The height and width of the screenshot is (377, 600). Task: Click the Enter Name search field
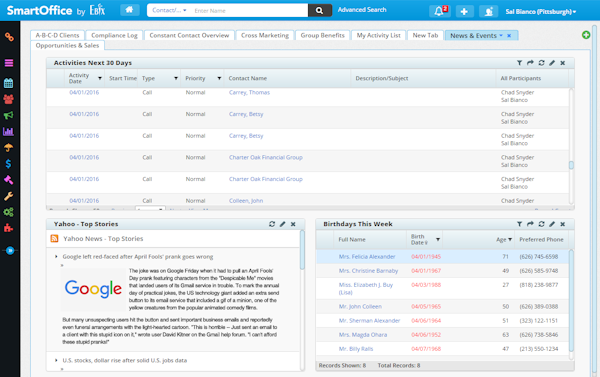coord(249,10)
